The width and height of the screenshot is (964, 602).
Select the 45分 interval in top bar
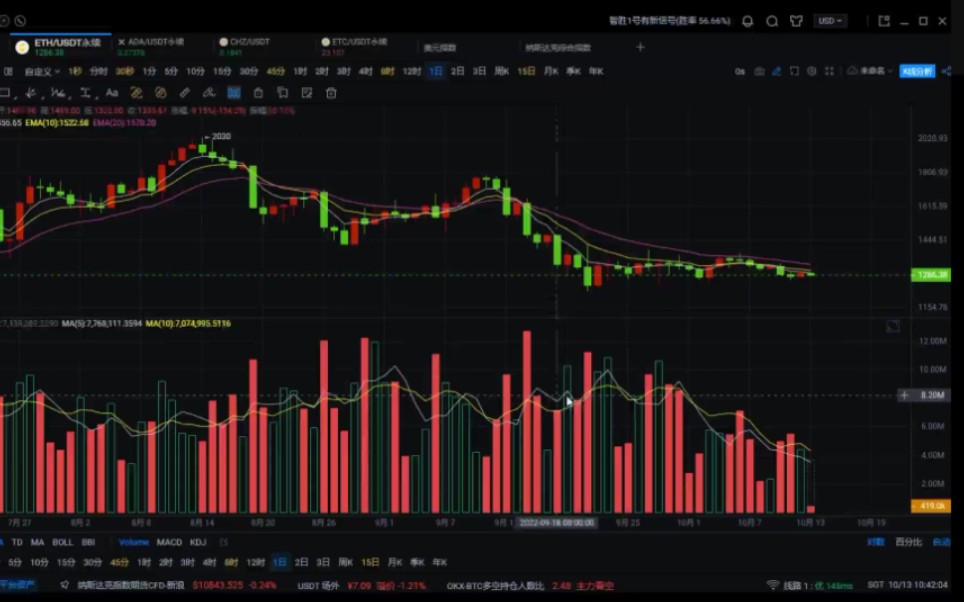click(275, 71)
